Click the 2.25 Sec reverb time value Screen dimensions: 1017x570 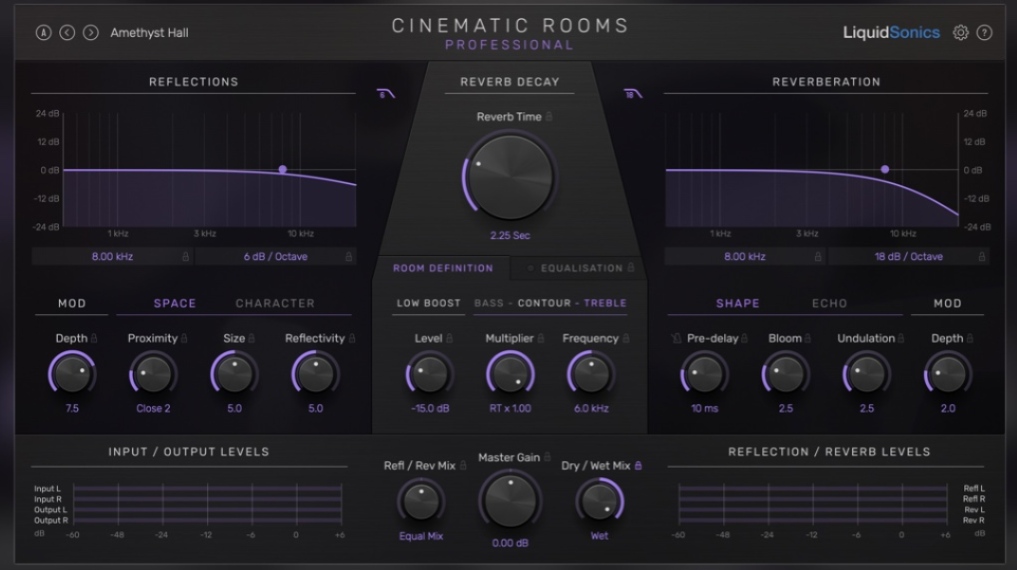coord(510,235)
